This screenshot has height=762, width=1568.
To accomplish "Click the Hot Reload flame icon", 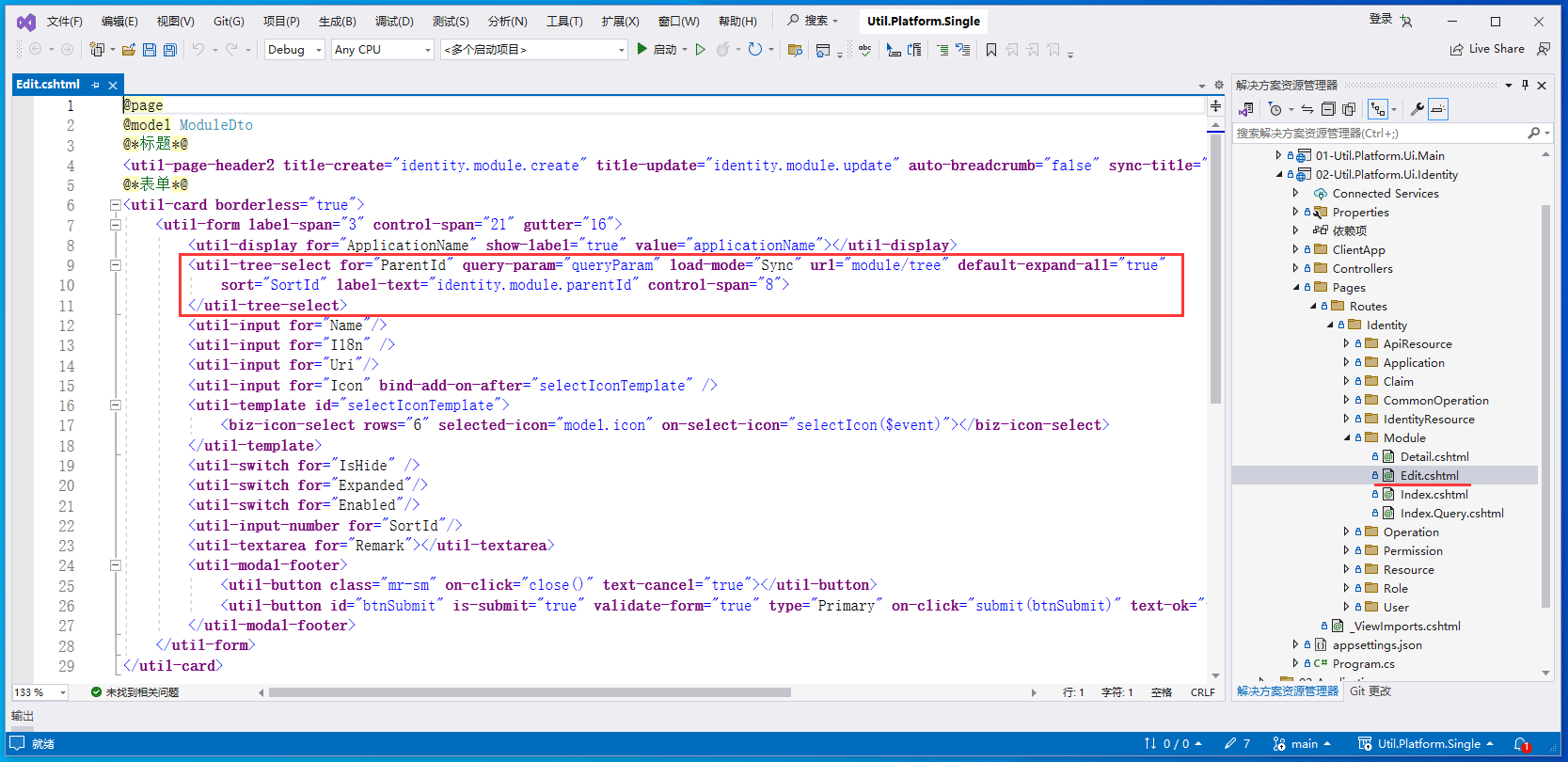I will pyautogui.click(x=723, y=49).
